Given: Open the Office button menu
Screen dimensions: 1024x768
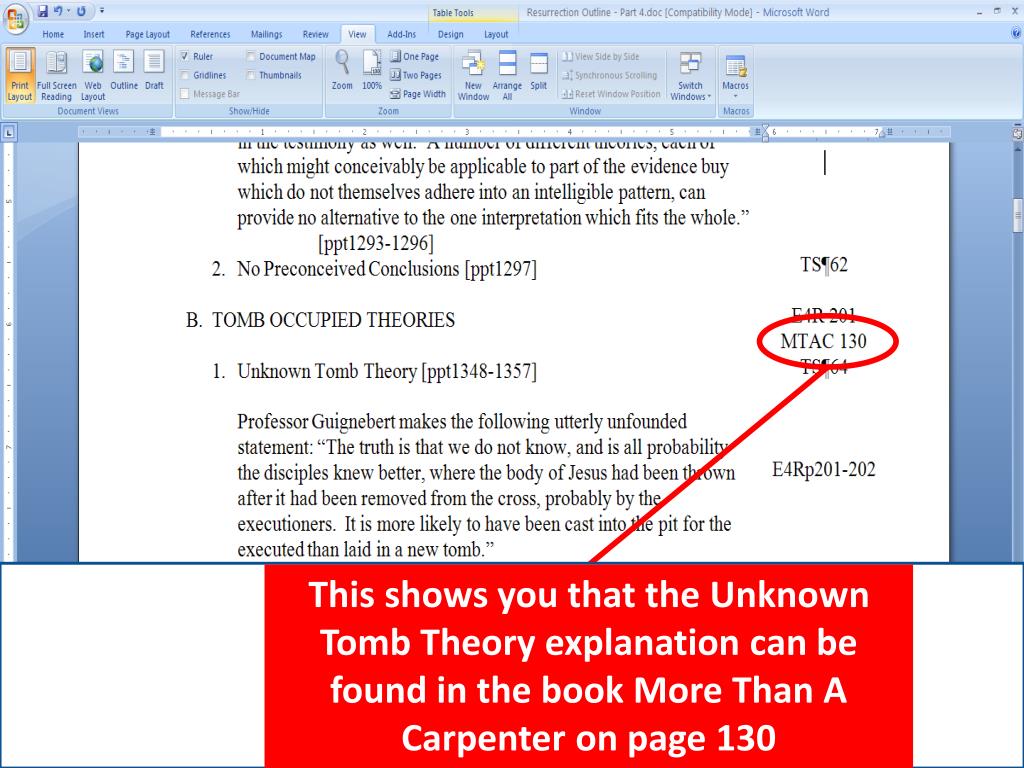Looking at the screenshot, I should (15, 18).
